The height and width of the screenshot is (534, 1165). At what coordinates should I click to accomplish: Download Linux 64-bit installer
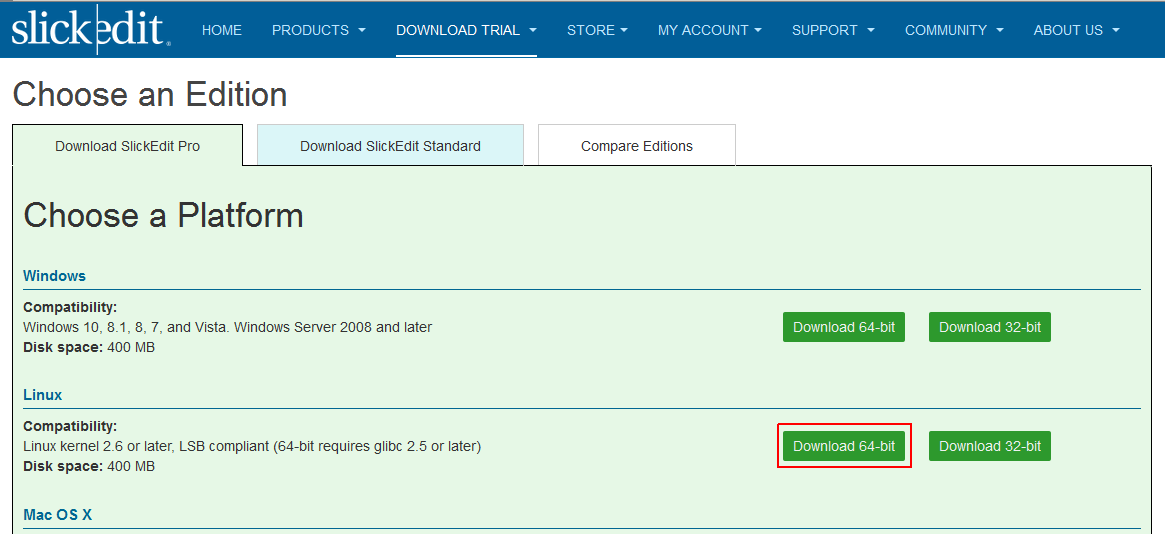pos(844,446)
